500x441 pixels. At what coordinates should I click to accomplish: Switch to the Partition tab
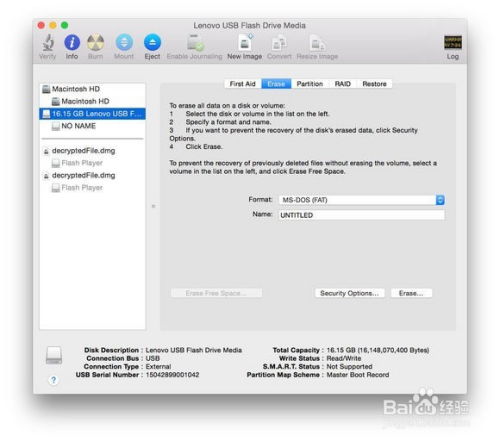[310, 84]
